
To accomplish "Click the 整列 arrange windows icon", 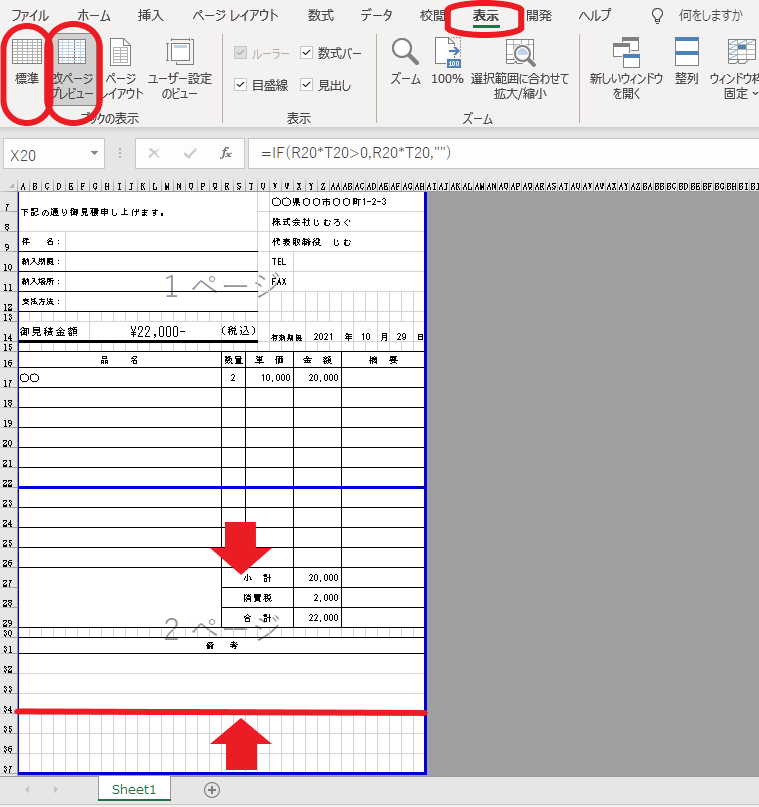I will (686, 52).
